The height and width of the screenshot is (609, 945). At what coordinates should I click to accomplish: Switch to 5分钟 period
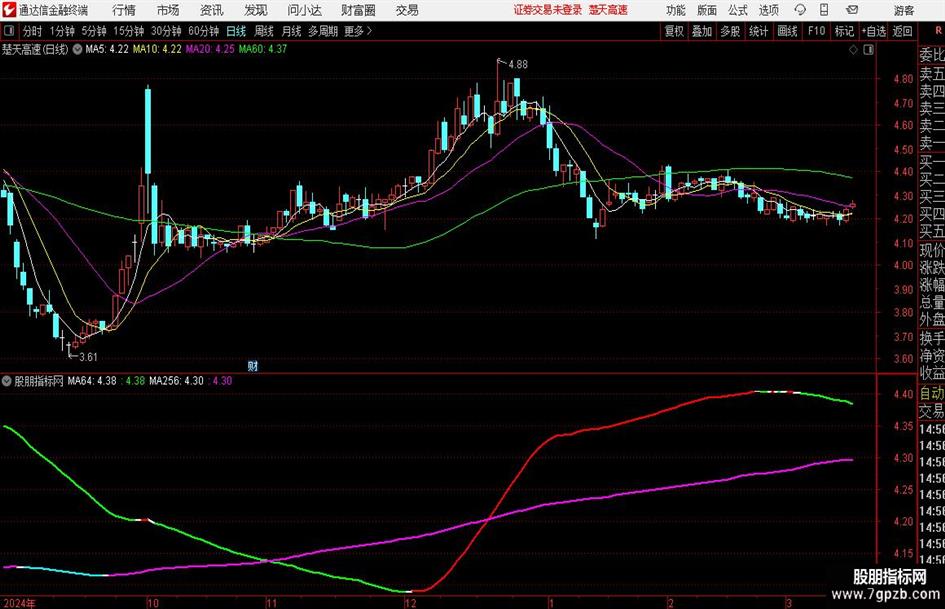coord(94,31)
